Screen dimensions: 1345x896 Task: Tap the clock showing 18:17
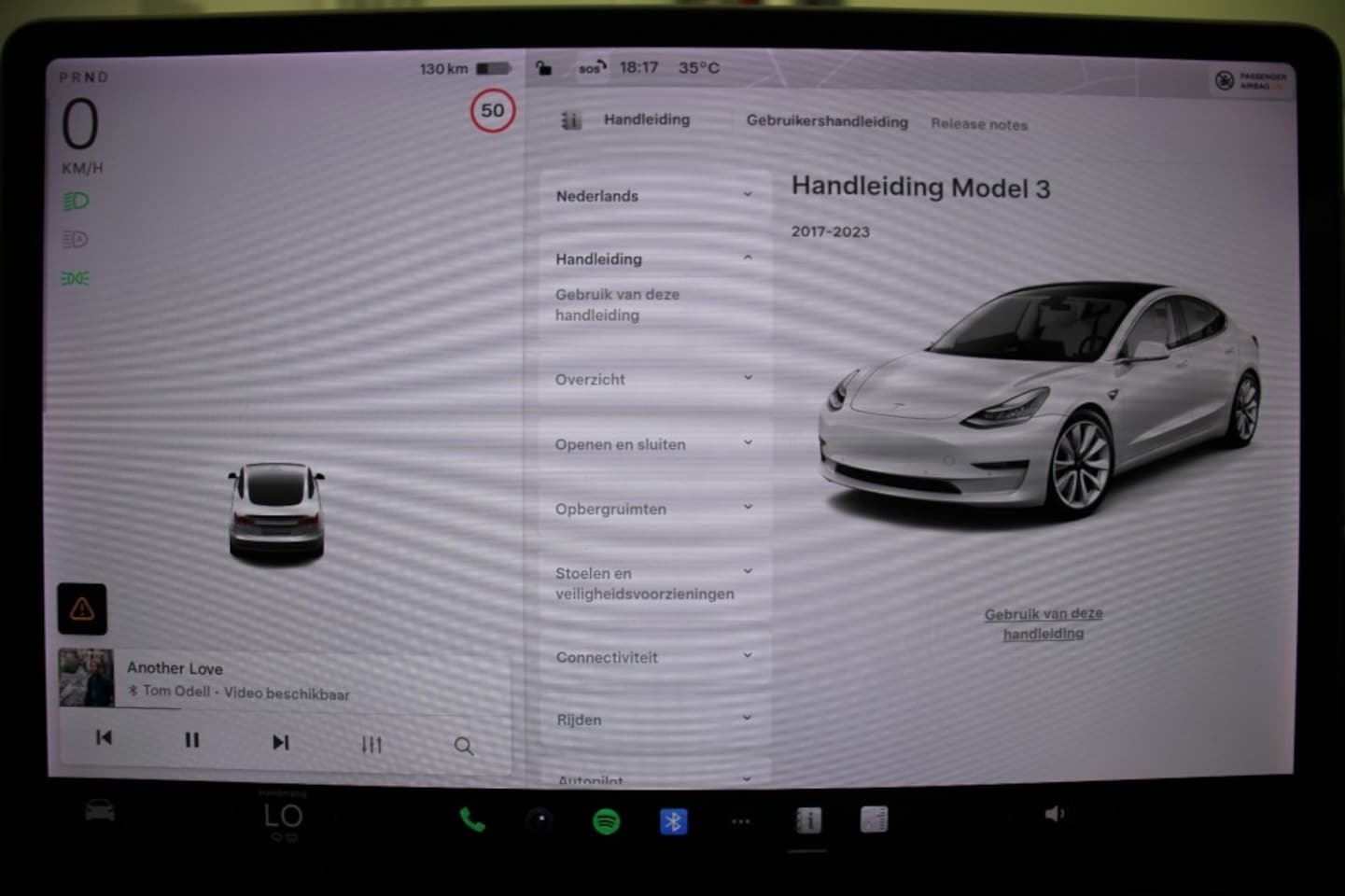638,67
